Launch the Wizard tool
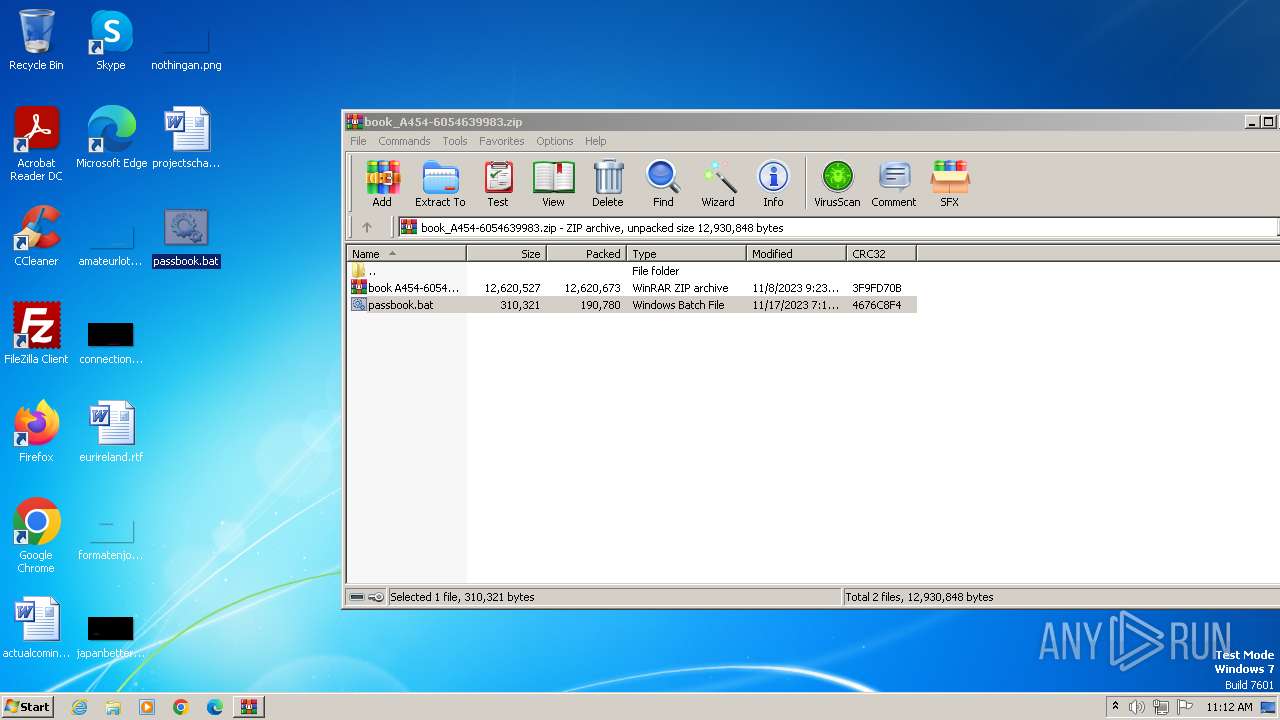Image resolution: width=1280 pixels, height=720 pixels. tap(717, 184)
